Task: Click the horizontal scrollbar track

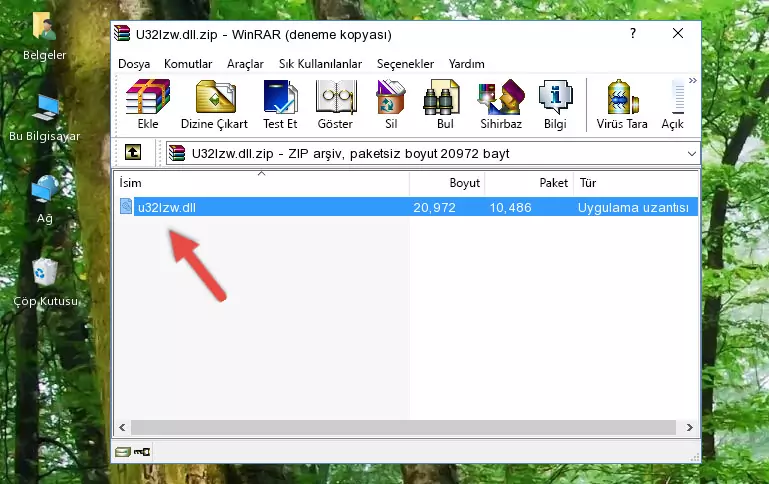Action: click(403, 427)
